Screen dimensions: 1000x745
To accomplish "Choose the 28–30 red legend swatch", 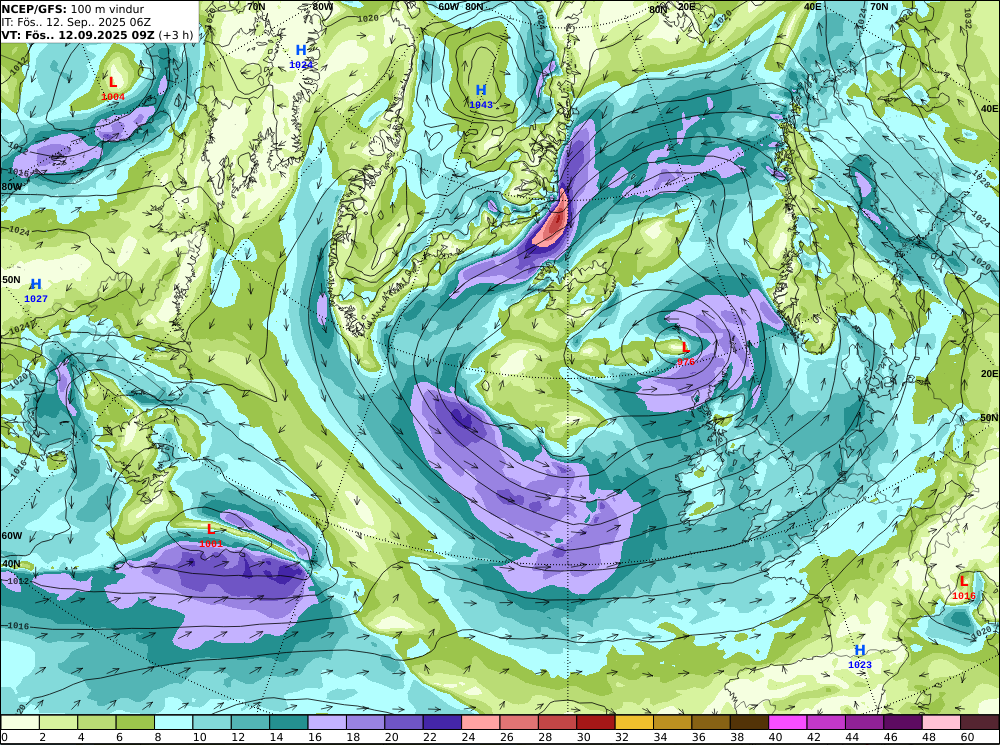I will click(557, 722).
